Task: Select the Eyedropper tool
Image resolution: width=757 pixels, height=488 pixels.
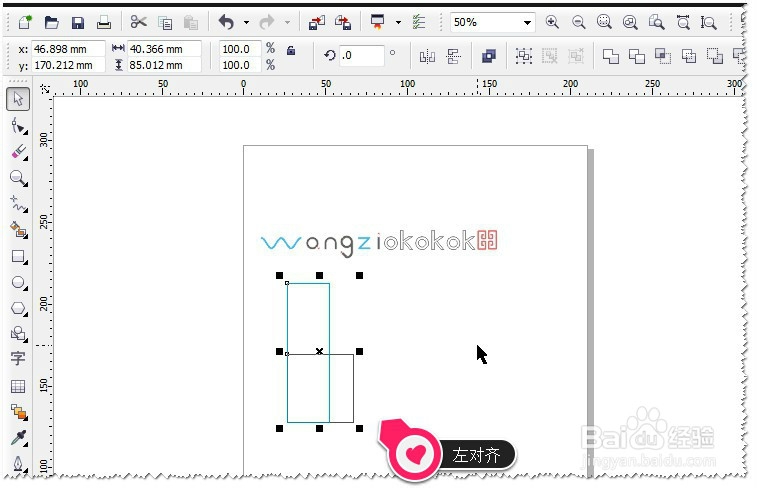Action: pyautogui.click(x=18, y=438)
